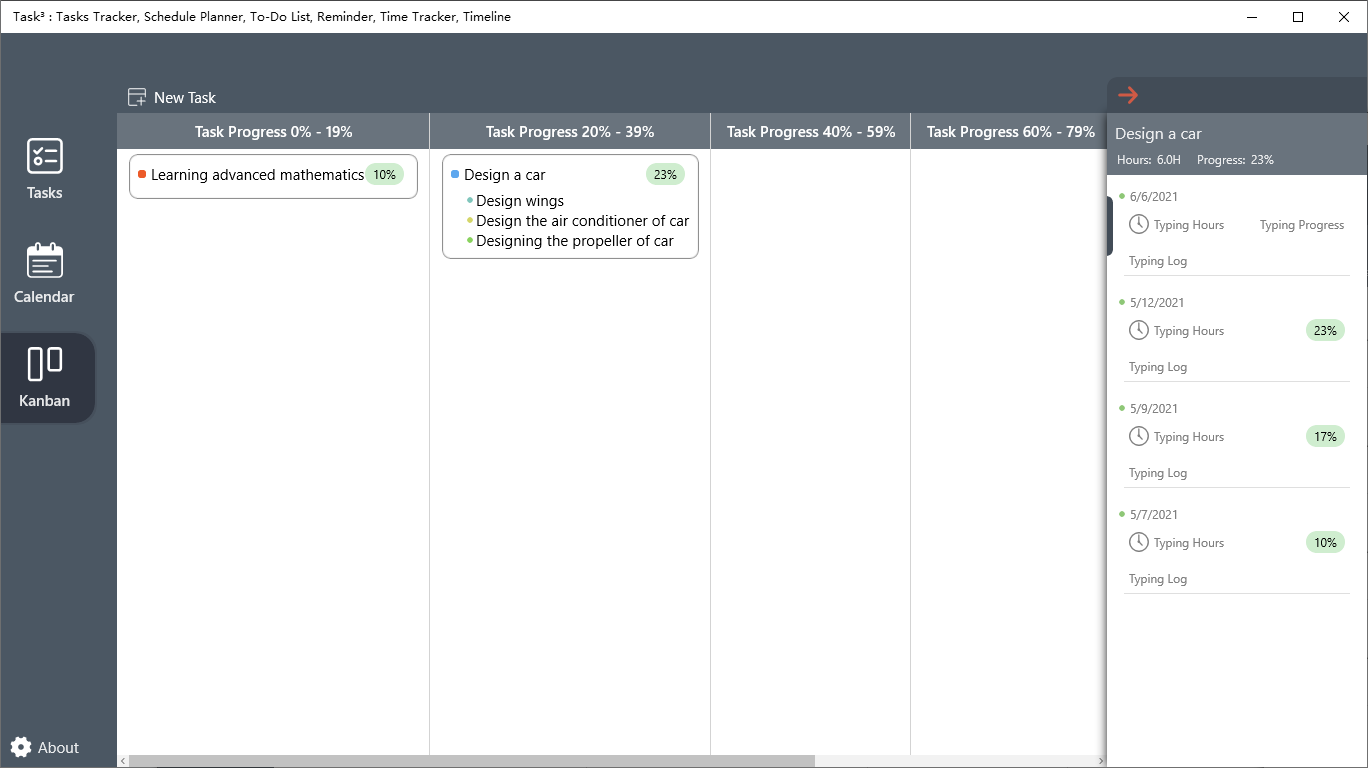The width and height of the screenshot is (1368, 768).
Task: Click the scrollbar left arrow
Action: click(123, 761)
